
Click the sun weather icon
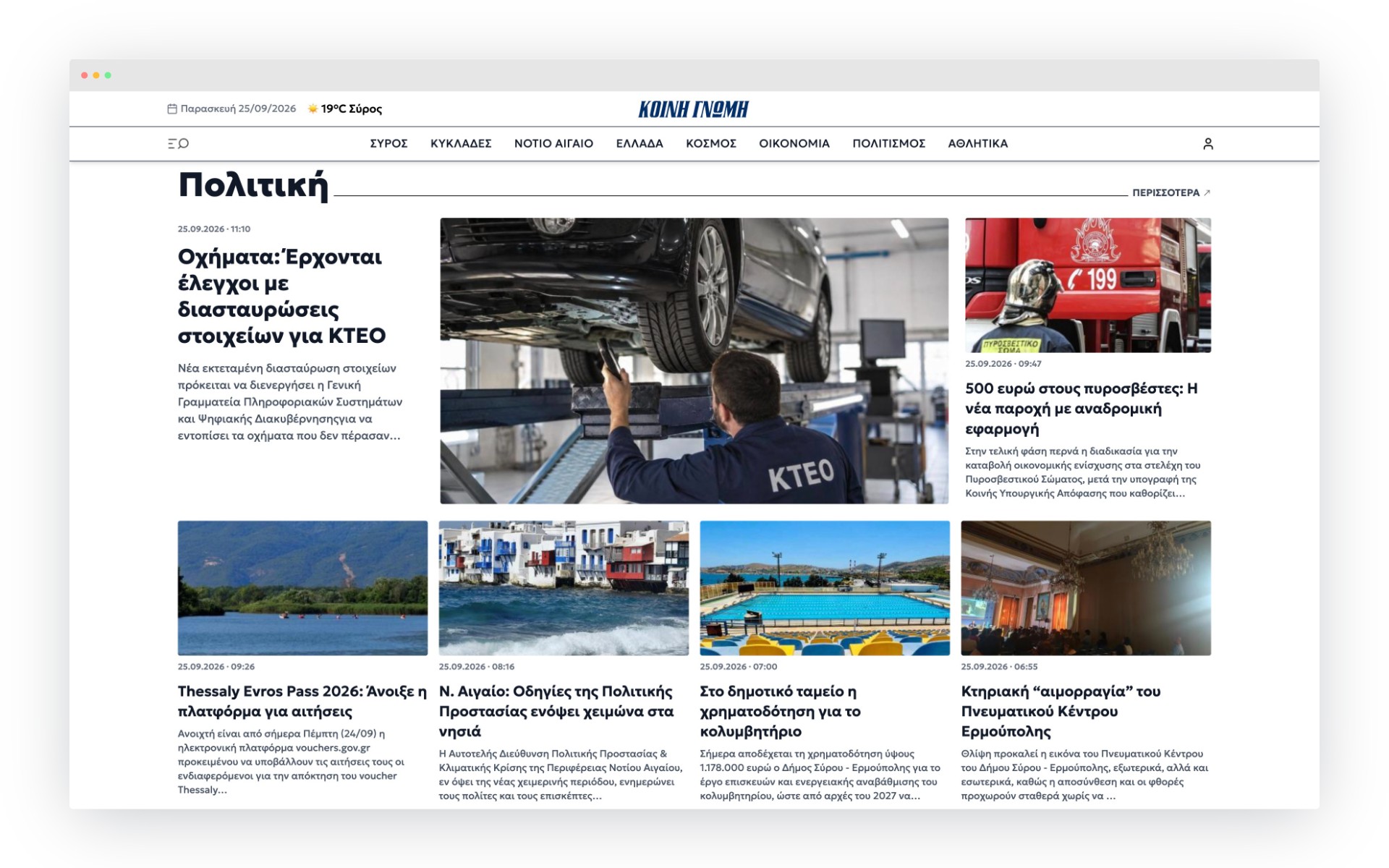(313, 109)
